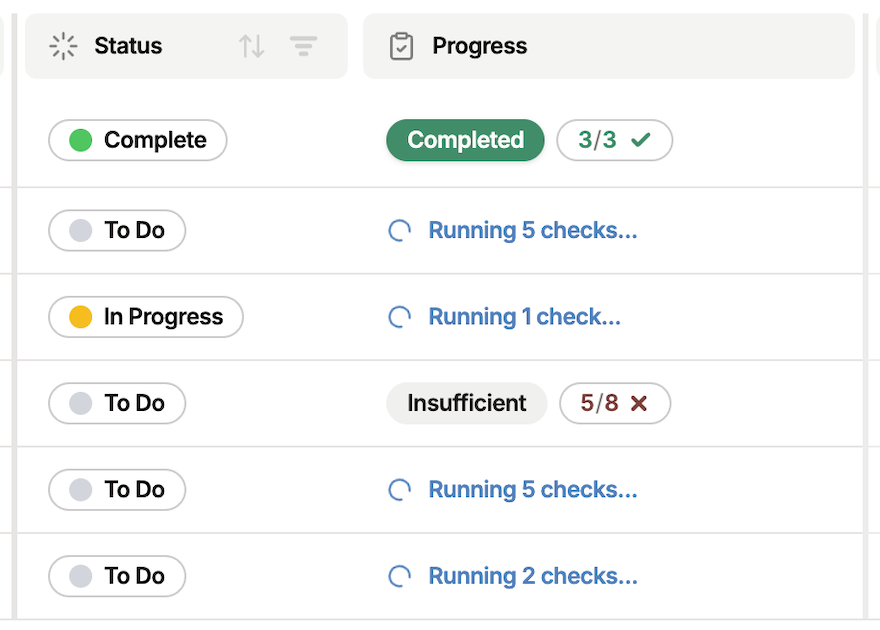This screenshot has width=880, height=630.
Task: Click the green Completed badge
Action: [464, 140]
